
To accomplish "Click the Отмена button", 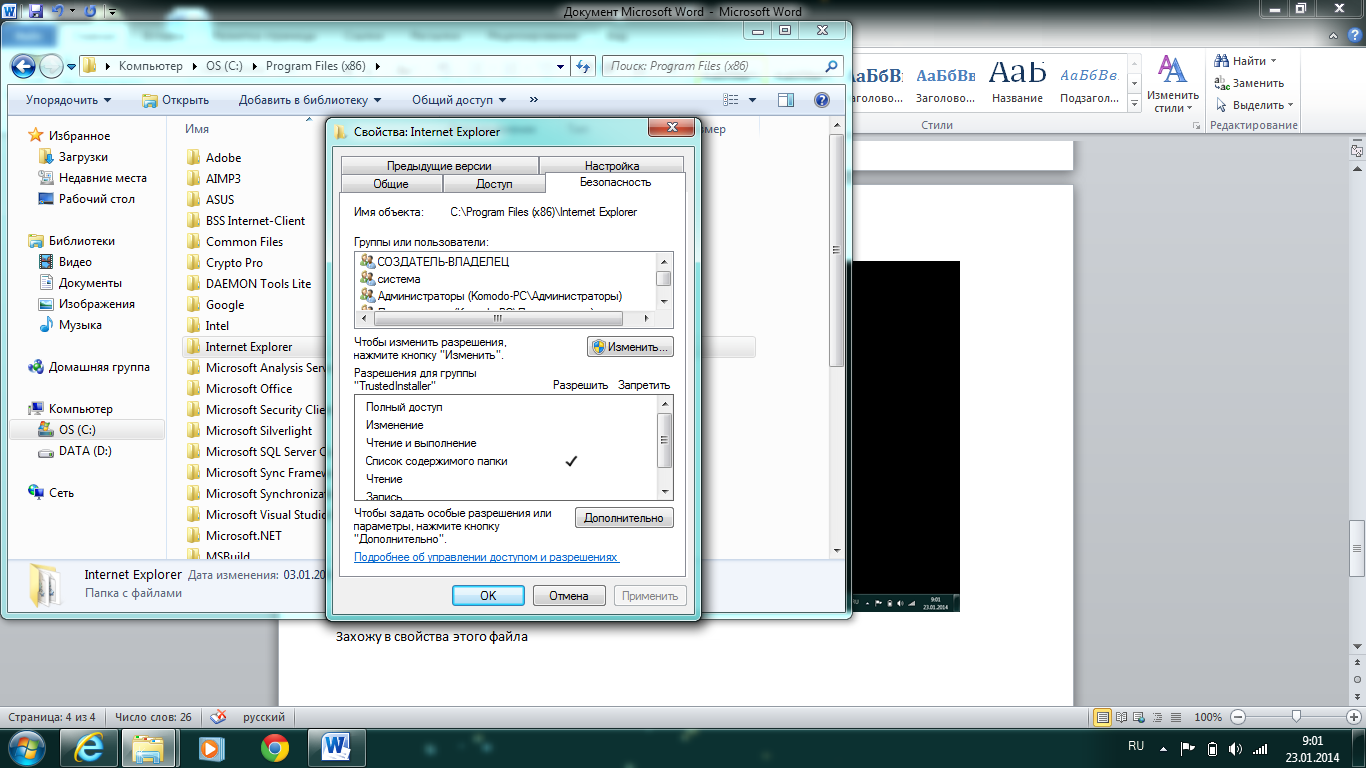I will (x=569, y=595).
